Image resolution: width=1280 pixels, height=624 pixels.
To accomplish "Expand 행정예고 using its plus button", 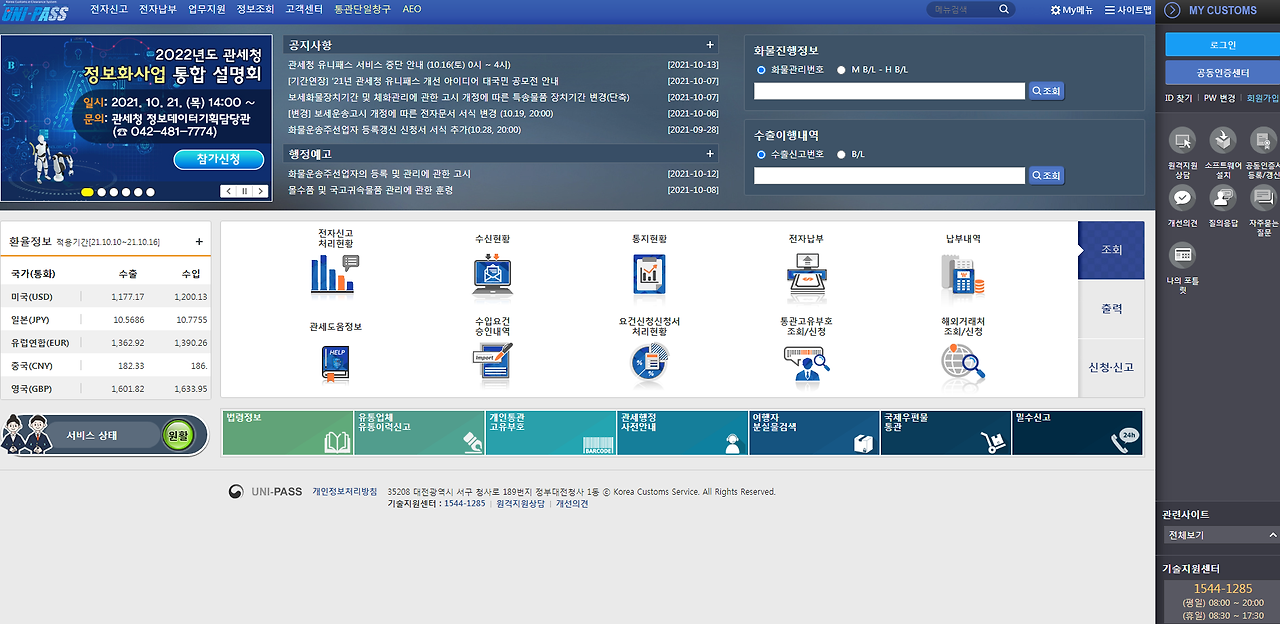I will click(x=710, y=153).
